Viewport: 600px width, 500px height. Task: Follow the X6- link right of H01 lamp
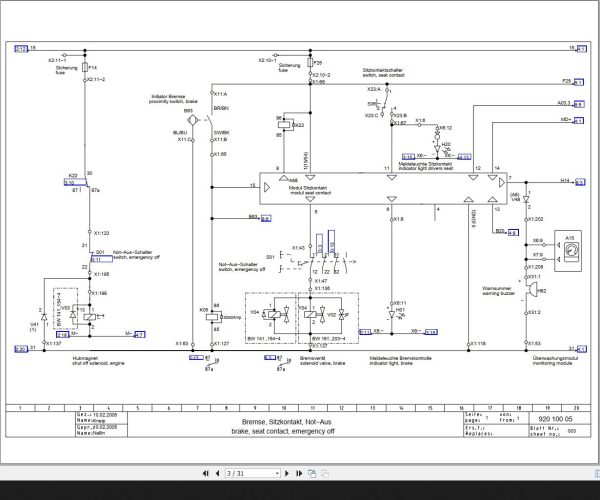click(x=431, y=332)
